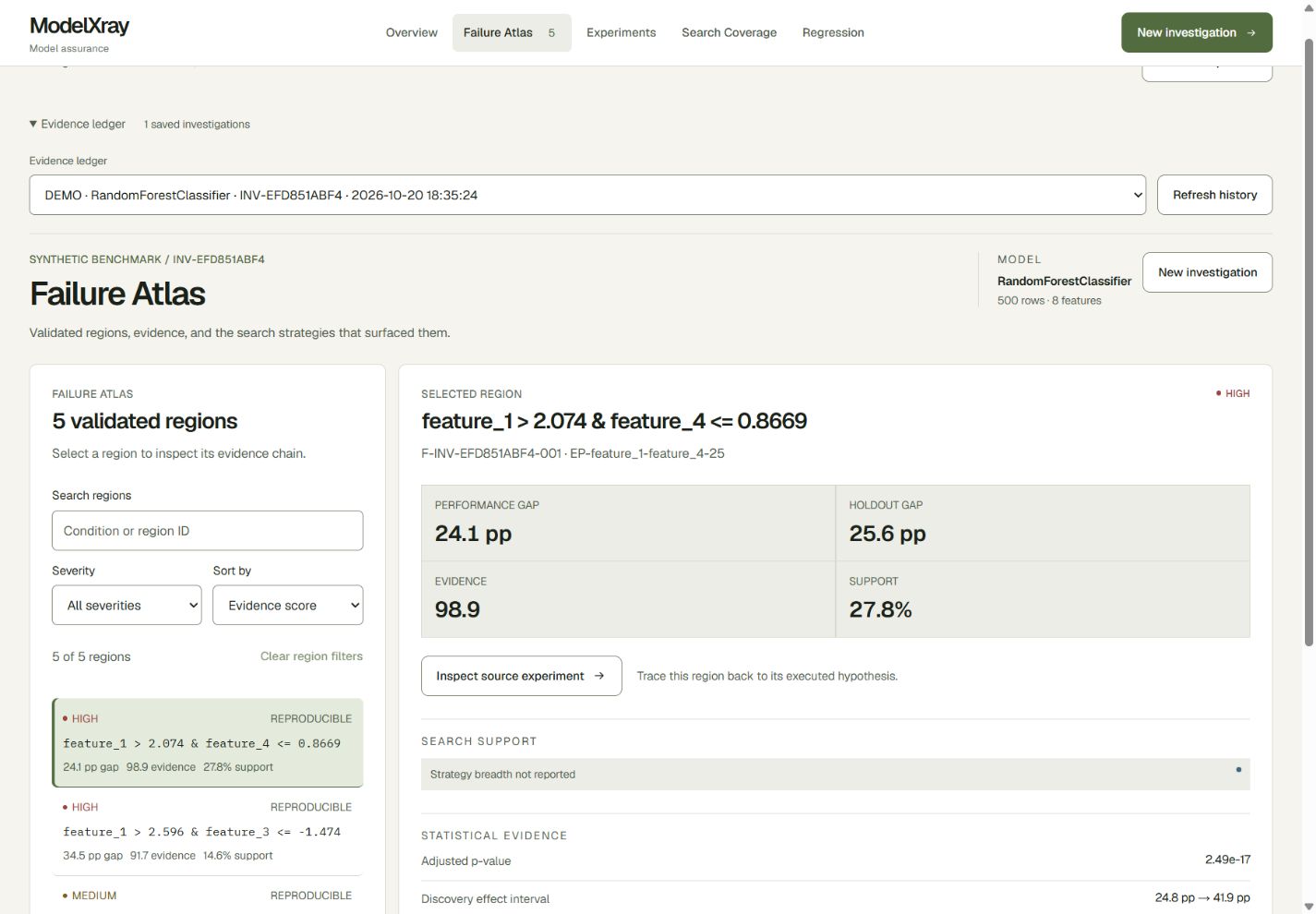
Task: Click the model name under the MODEL label
Action: (x=1064, y=281)
